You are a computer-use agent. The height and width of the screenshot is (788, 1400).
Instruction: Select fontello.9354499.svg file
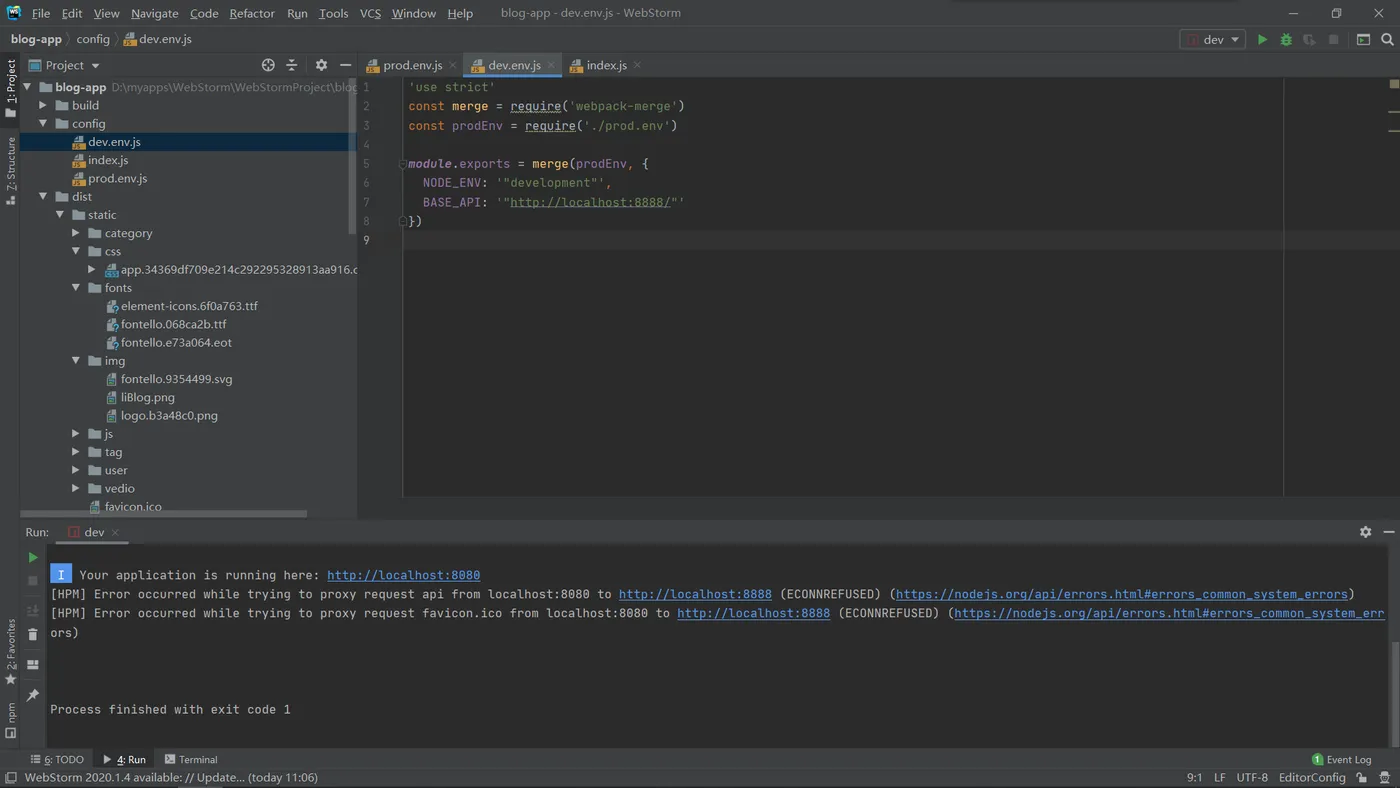click(x=176, y=379)
